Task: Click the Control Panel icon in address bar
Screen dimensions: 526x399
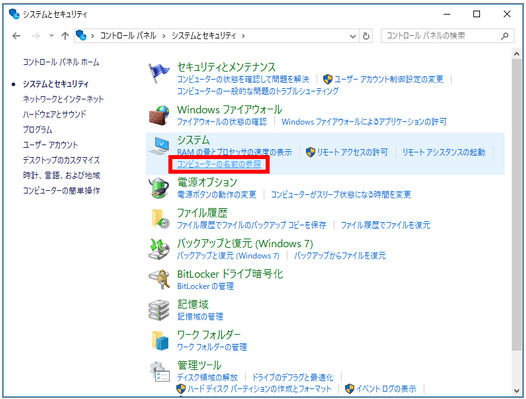Action: pyautogui.click(x=81, y=35)
